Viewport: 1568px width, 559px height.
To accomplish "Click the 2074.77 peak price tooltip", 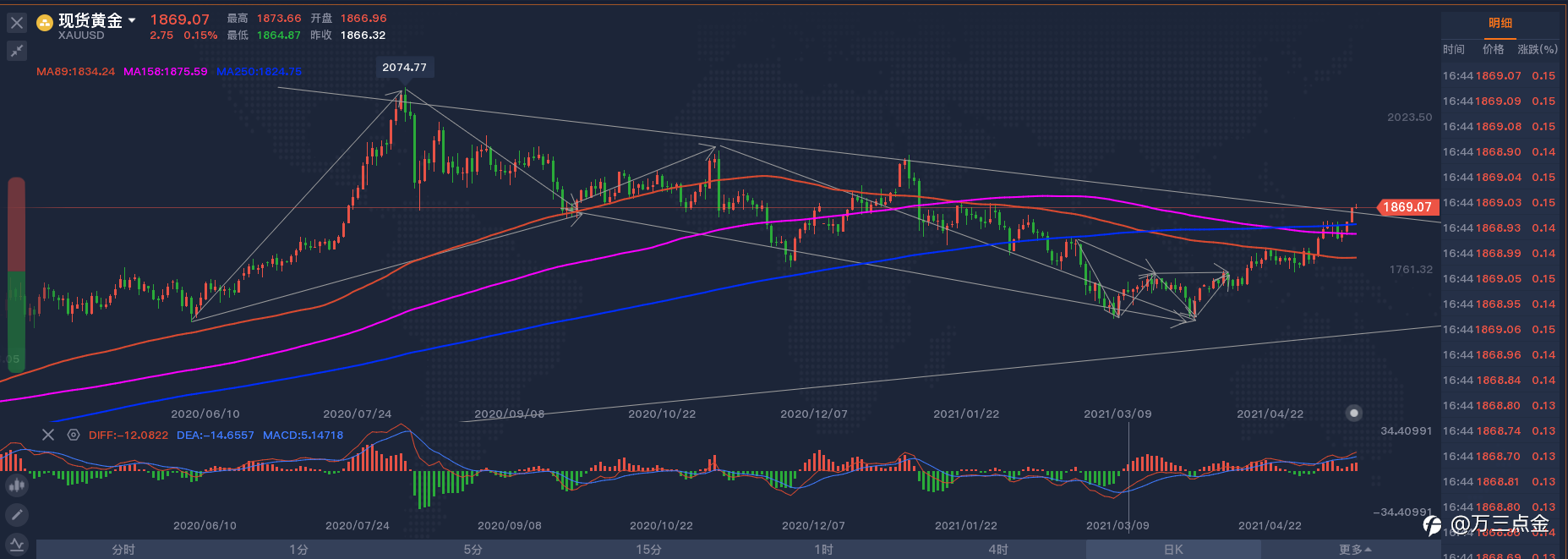I will coord(404,68).
